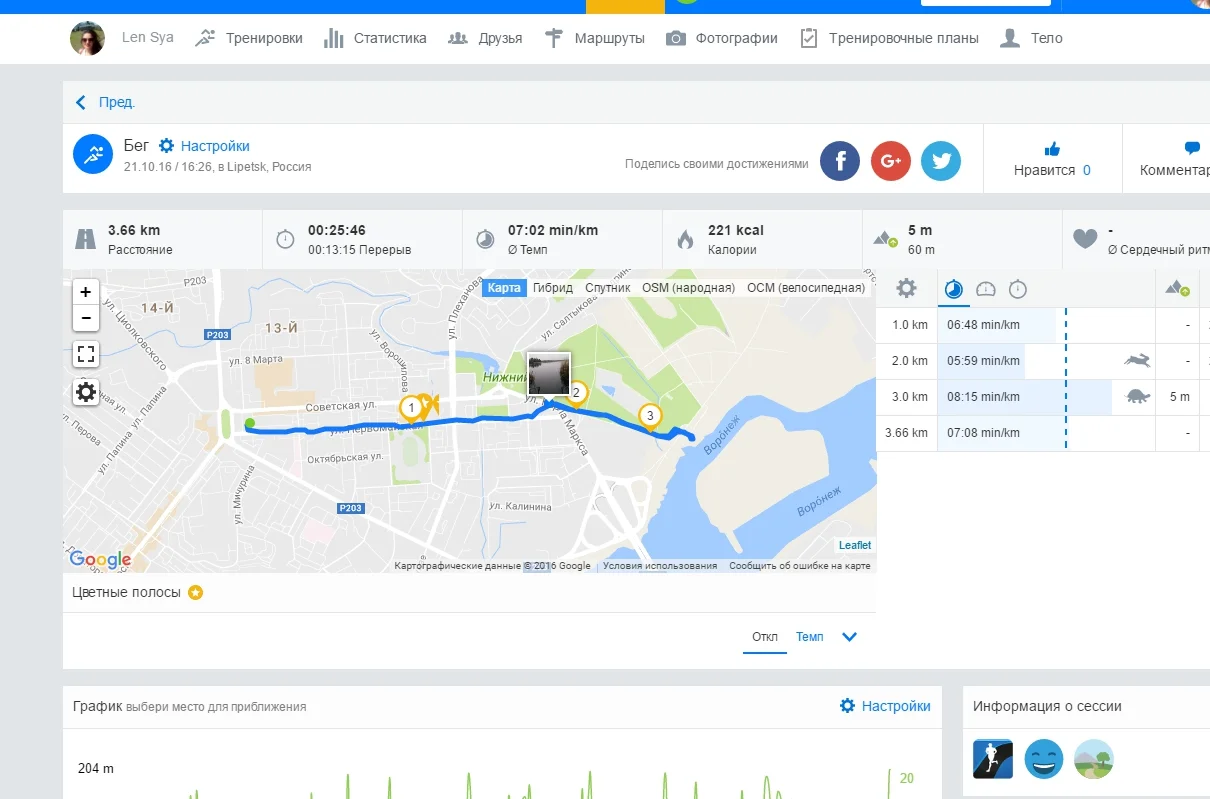
Task: Open the Тело section
Action: tap(1031, 38)
